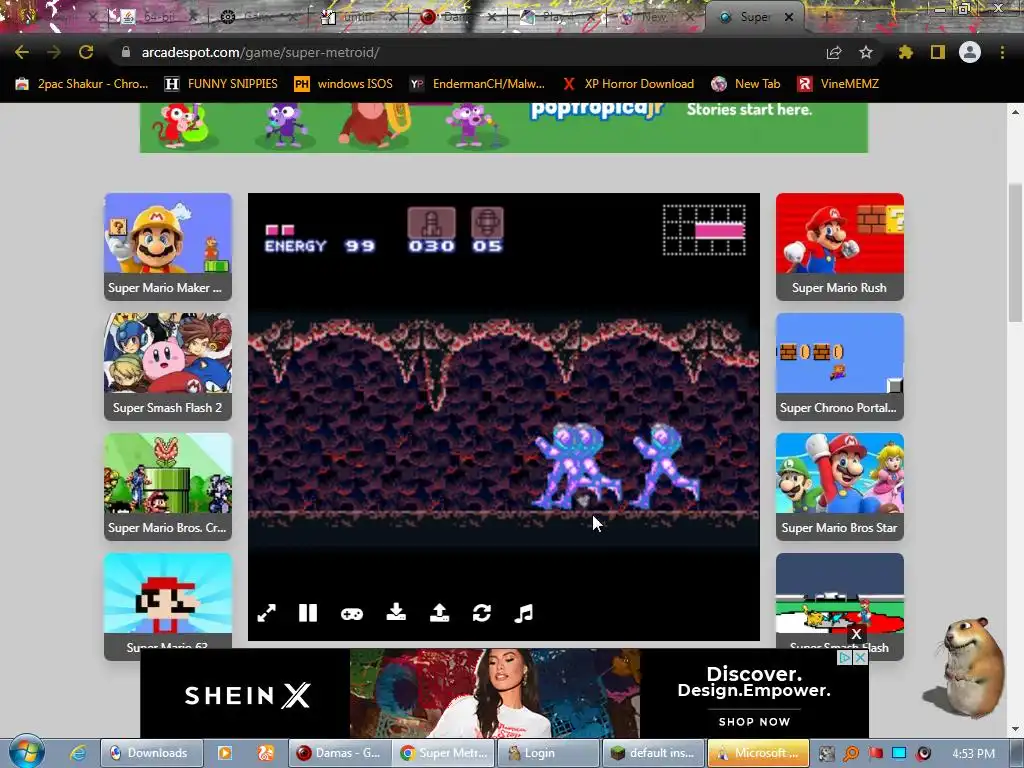Toggle fullscreen mode in the game player
The image size is (1024, 768).
tap(266, 613)
